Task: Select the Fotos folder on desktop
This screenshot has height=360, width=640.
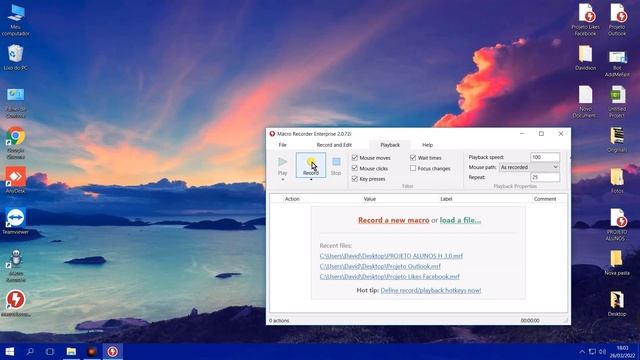Action: pos(617,180)
